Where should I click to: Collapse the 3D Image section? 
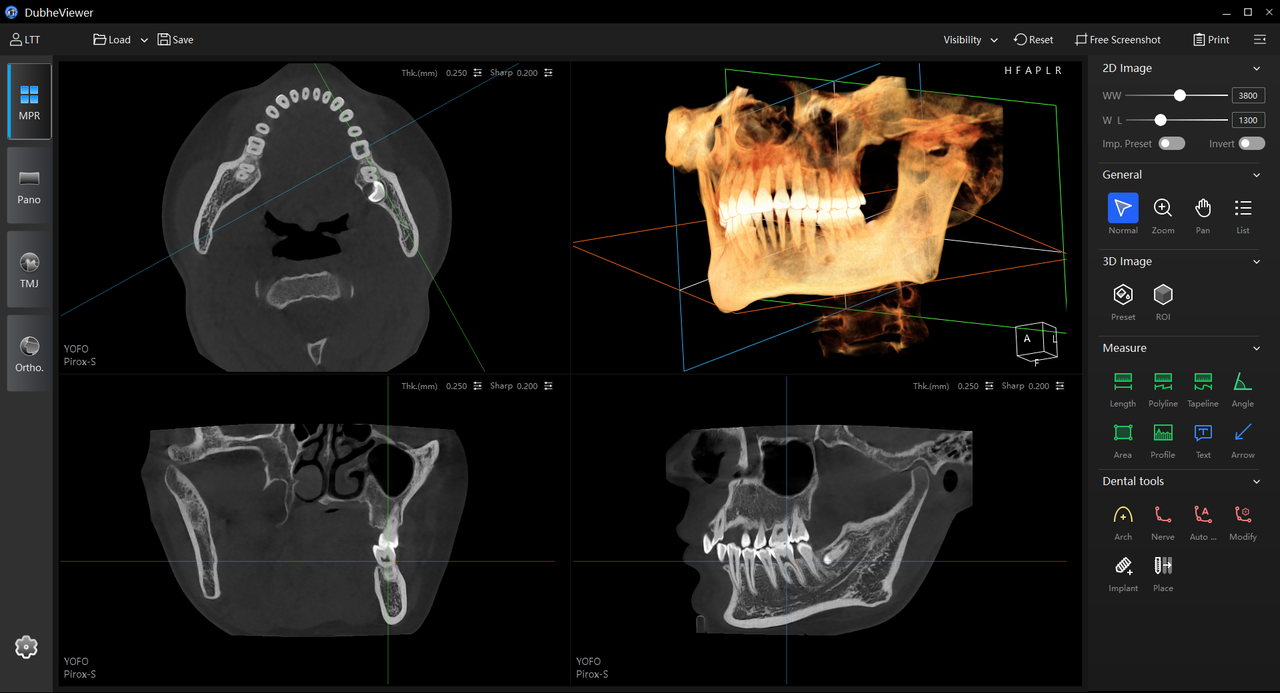tap(1257, 262)
